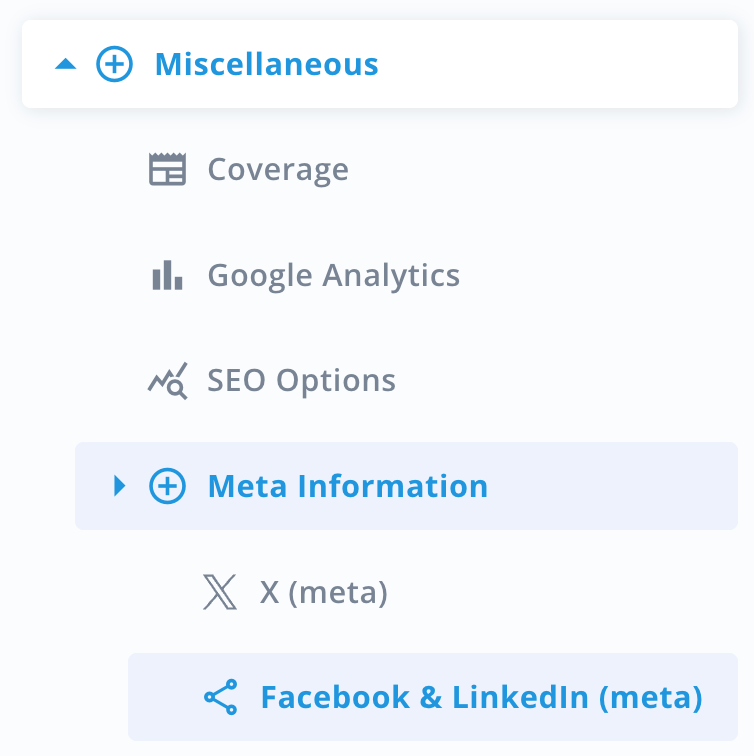Viewport: 754px width, 756px height.
Task: Go to SEO Options
Action: point(301,381)
